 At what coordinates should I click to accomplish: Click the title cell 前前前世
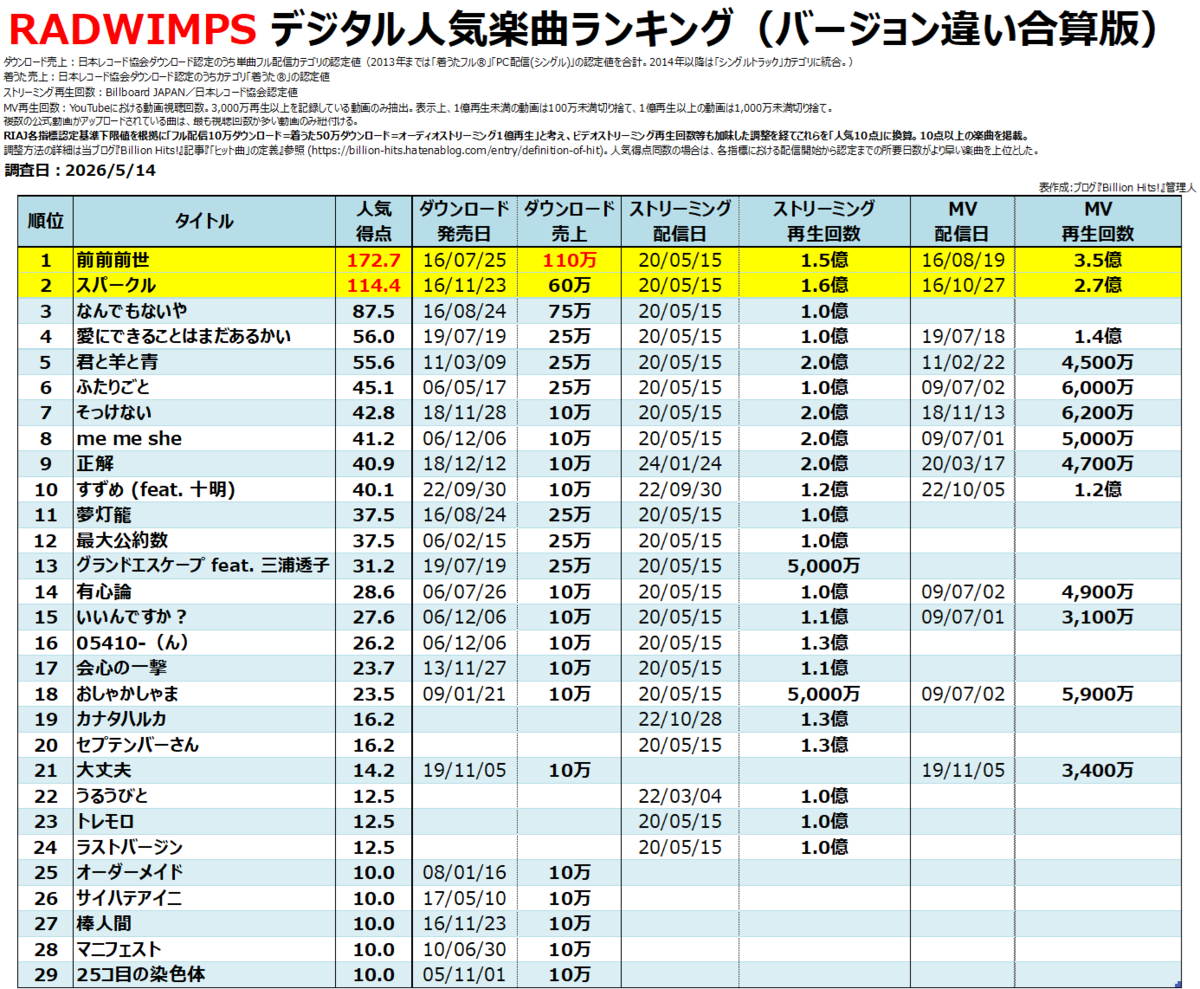click(x=206, y=259)
